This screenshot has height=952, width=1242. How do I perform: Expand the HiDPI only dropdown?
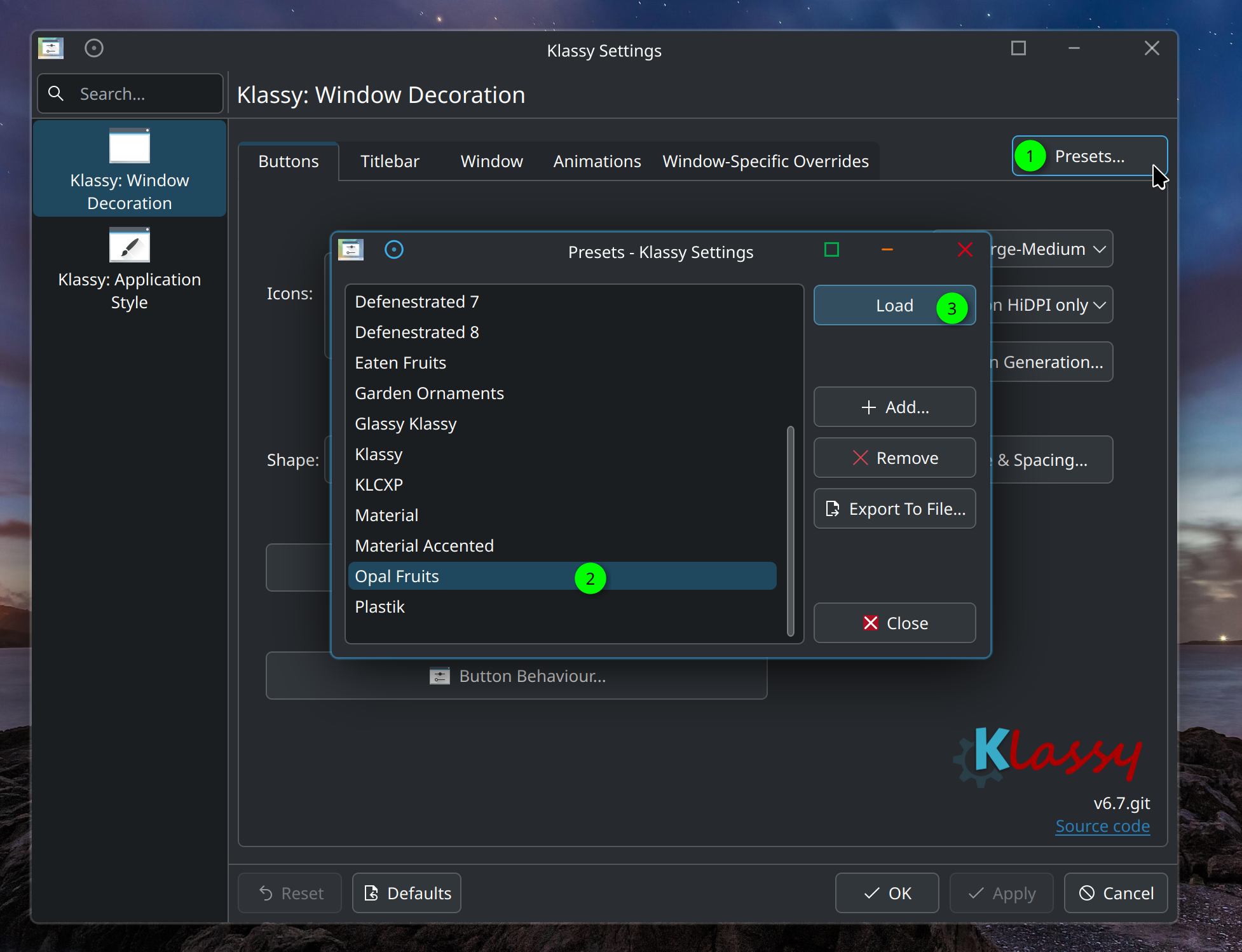[x=1052, y=305]
